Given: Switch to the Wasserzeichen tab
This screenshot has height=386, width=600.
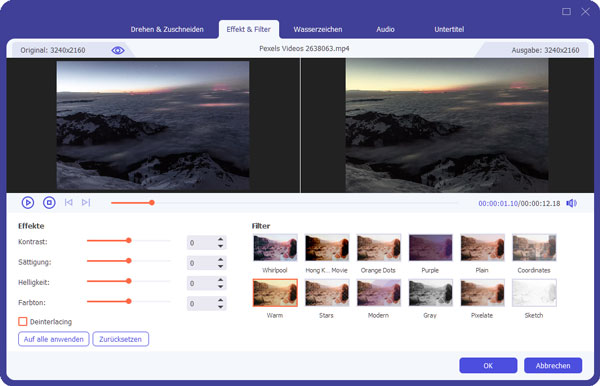Looking at the screenshot, I should tap(318, 29).
